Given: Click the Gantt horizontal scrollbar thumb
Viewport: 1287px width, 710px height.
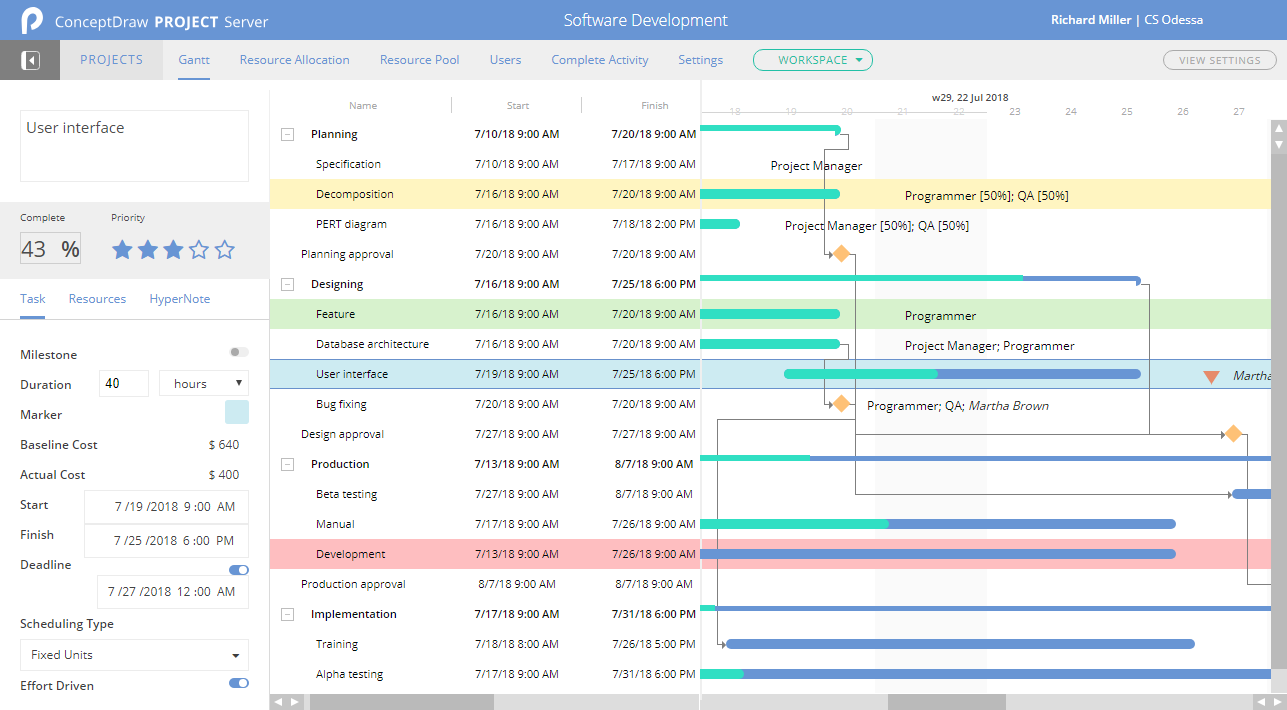Looking at the screenshot, I should (946, 702).
